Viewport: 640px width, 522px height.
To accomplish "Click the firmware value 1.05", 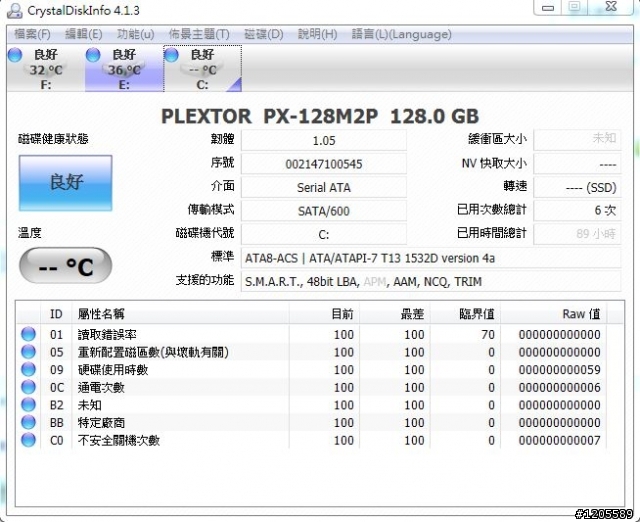I will pyautogui.click(x=324, y=140).
